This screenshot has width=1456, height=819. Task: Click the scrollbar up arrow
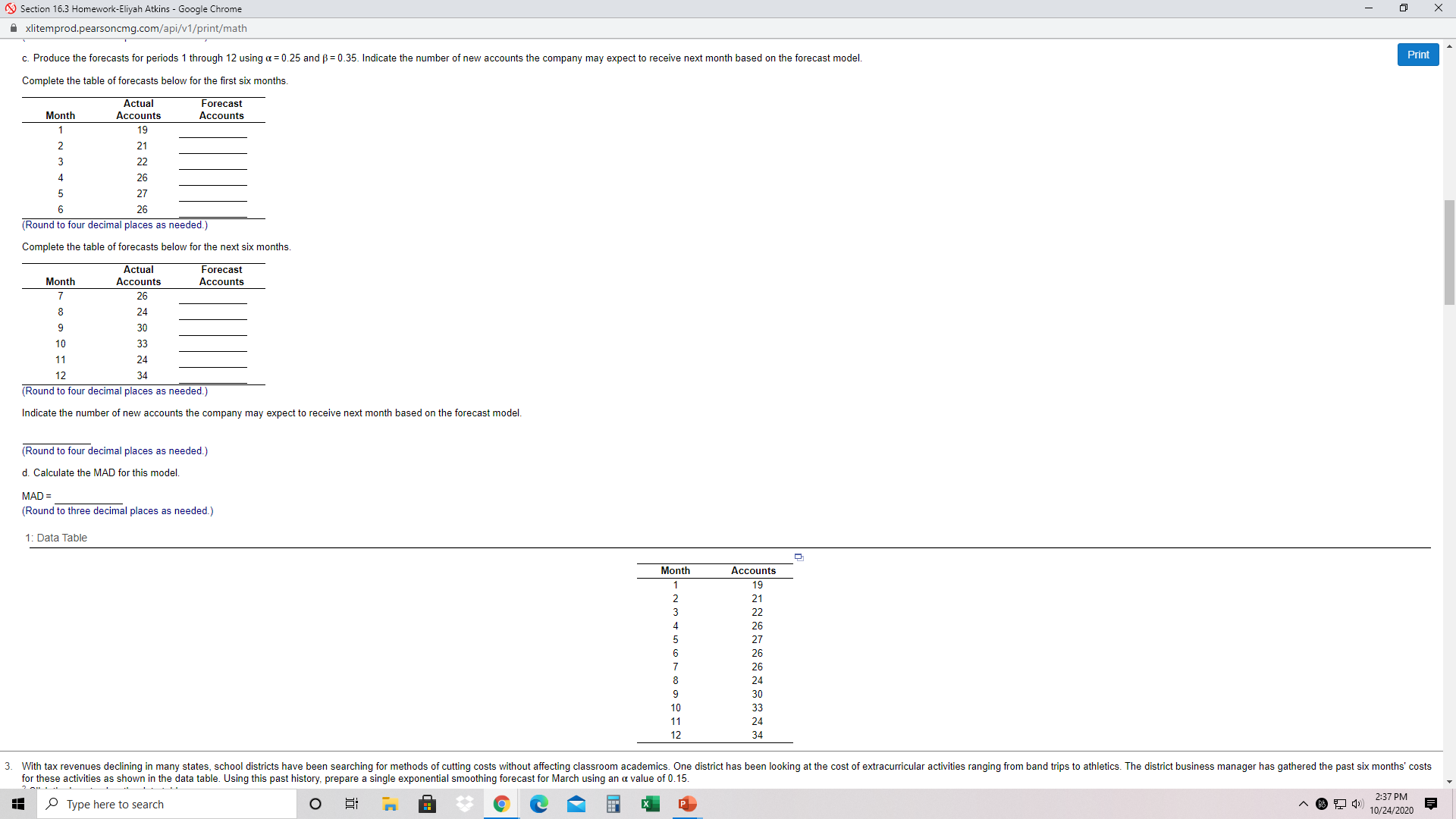(x=1449, y=45)
